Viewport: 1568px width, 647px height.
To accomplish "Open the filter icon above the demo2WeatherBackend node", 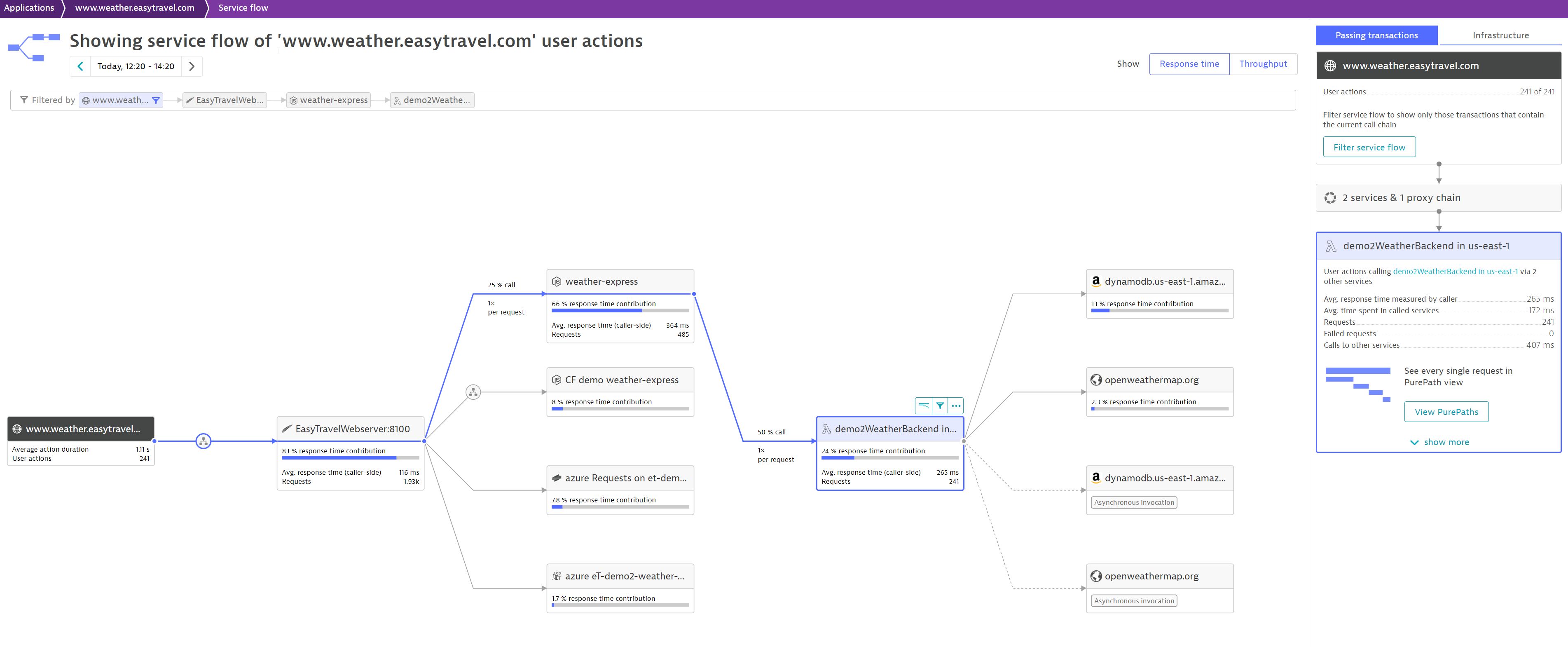I will (x=940, y=405).
